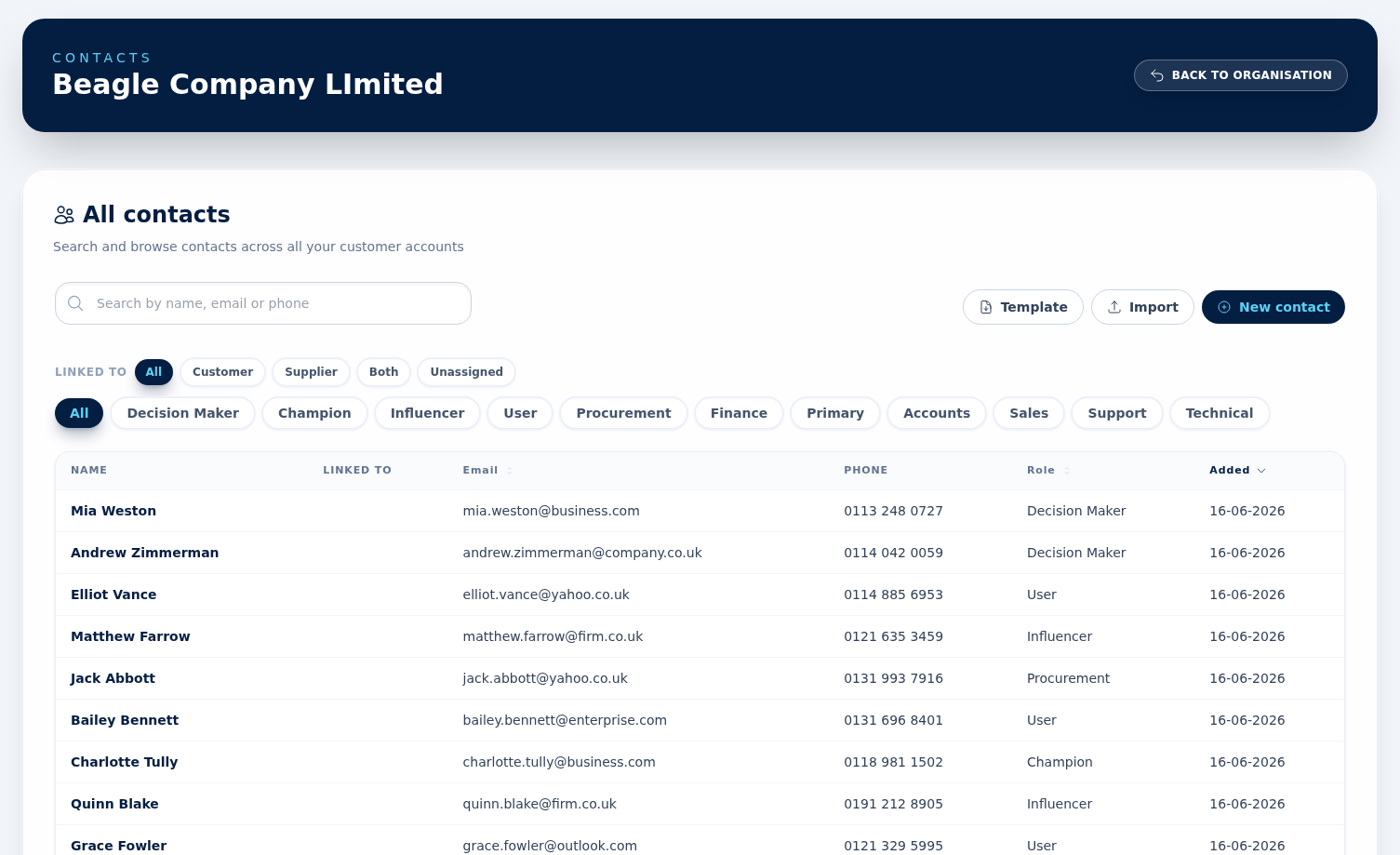Filter by Primary role chip
The image size is (1400, 855).
[x=835, y=413]
